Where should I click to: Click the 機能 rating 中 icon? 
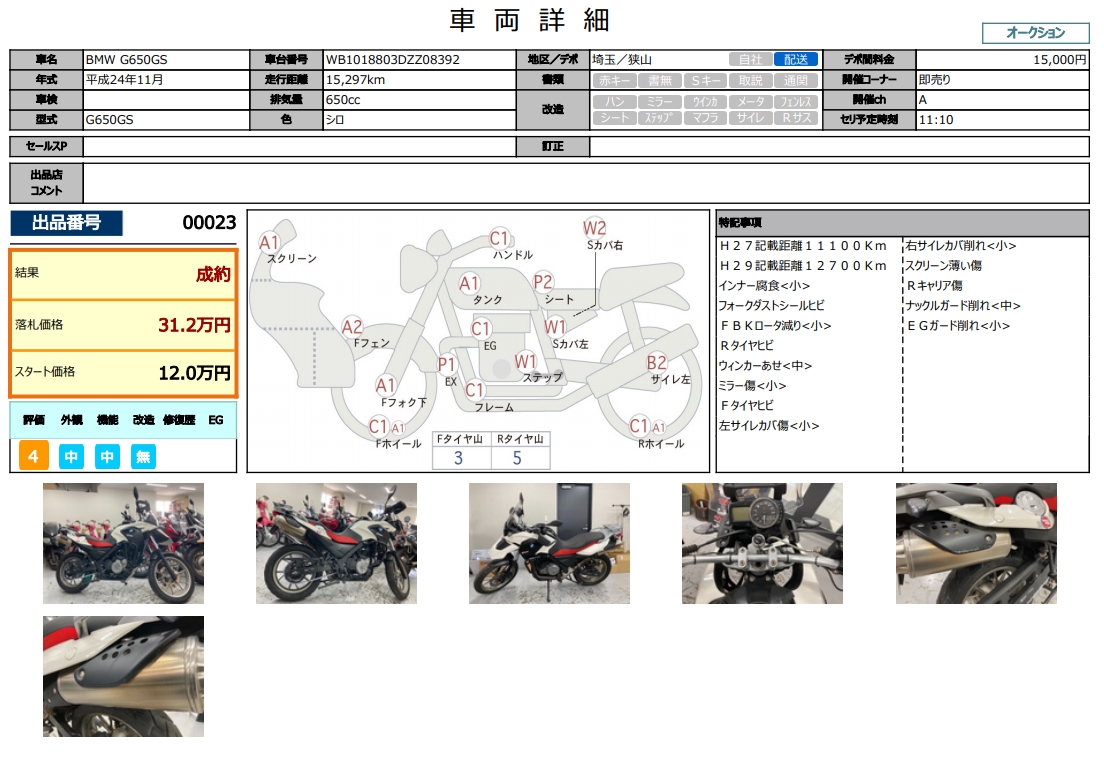point(107,457)
